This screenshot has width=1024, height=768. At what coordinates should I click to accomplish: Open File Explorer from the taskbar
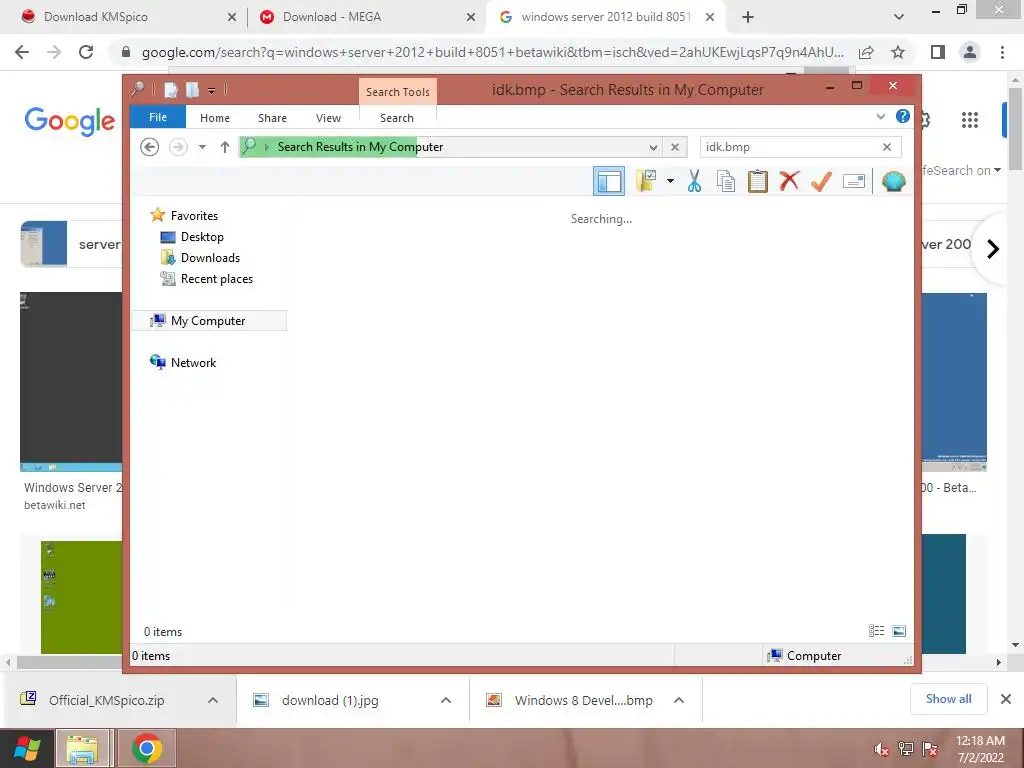tap(82, 748)
